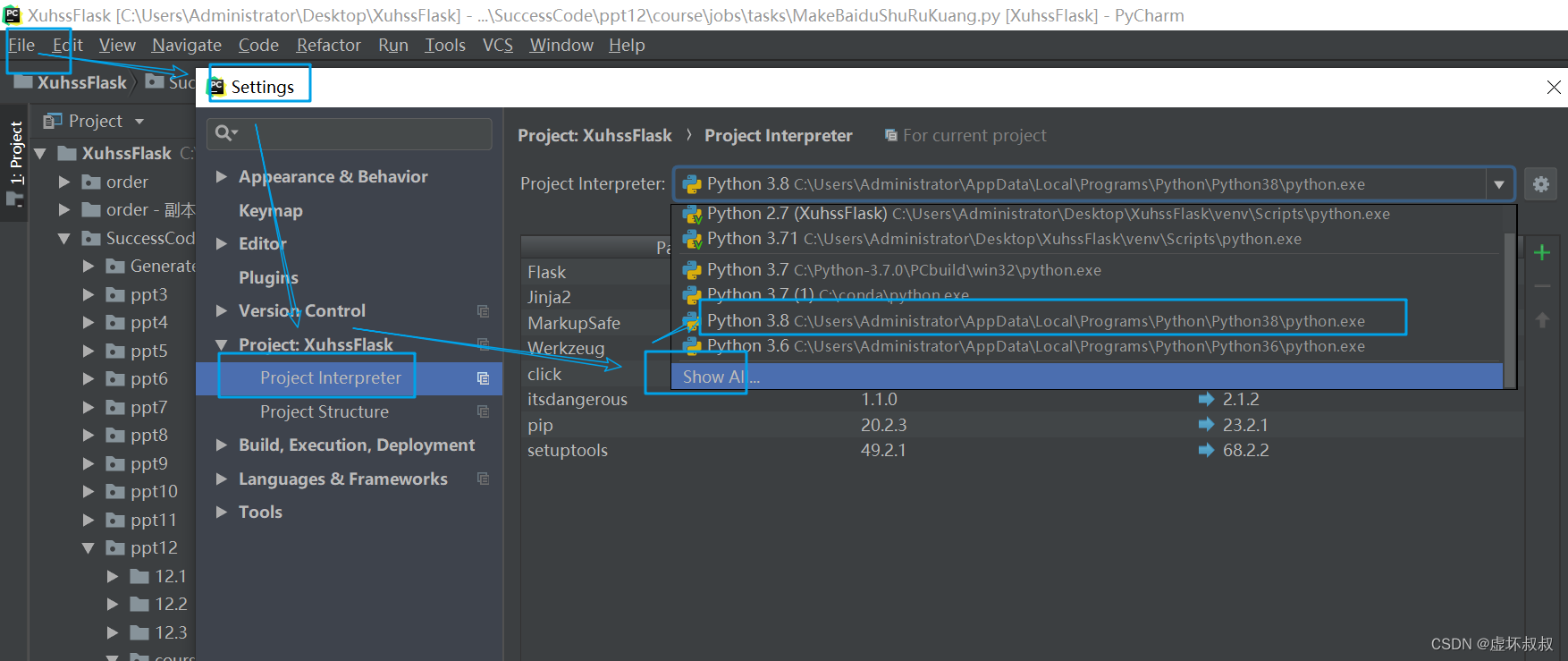Open the Project Interpreter dropdown arrow
The width and height of the screenshot is (1568, 661).
[1499, 184]
